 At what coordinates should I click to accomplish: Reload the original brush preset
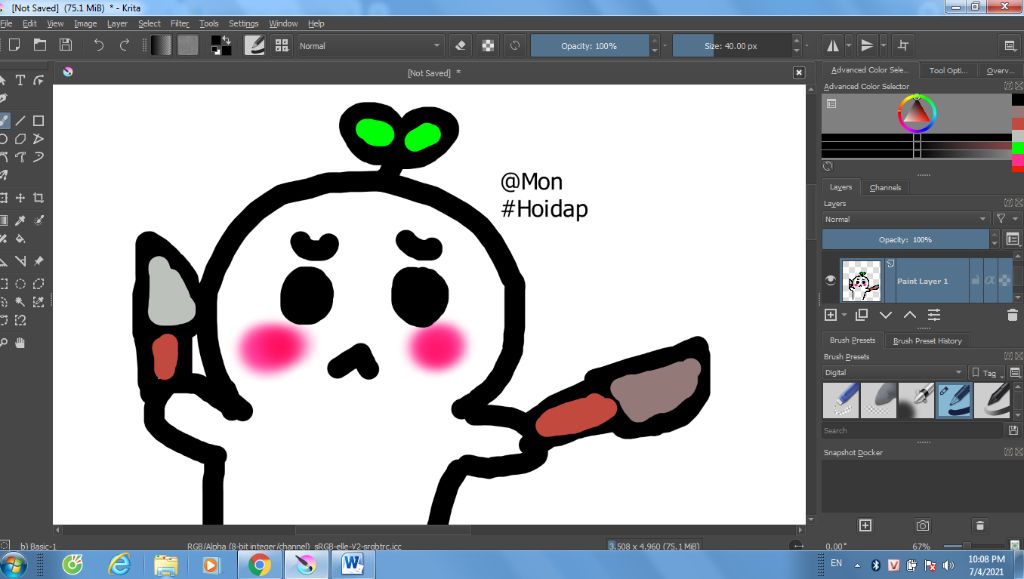(x=515, y=46)
